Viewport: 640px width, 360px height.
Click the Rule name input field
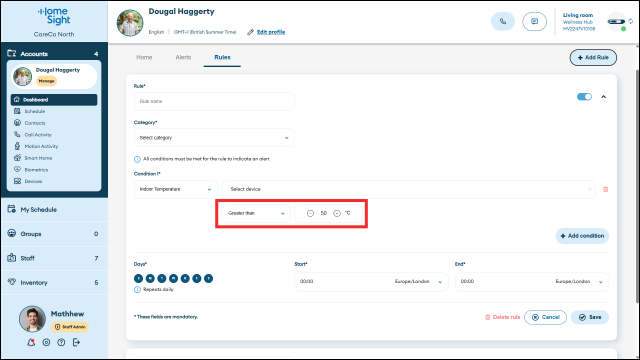pos(214,101)
